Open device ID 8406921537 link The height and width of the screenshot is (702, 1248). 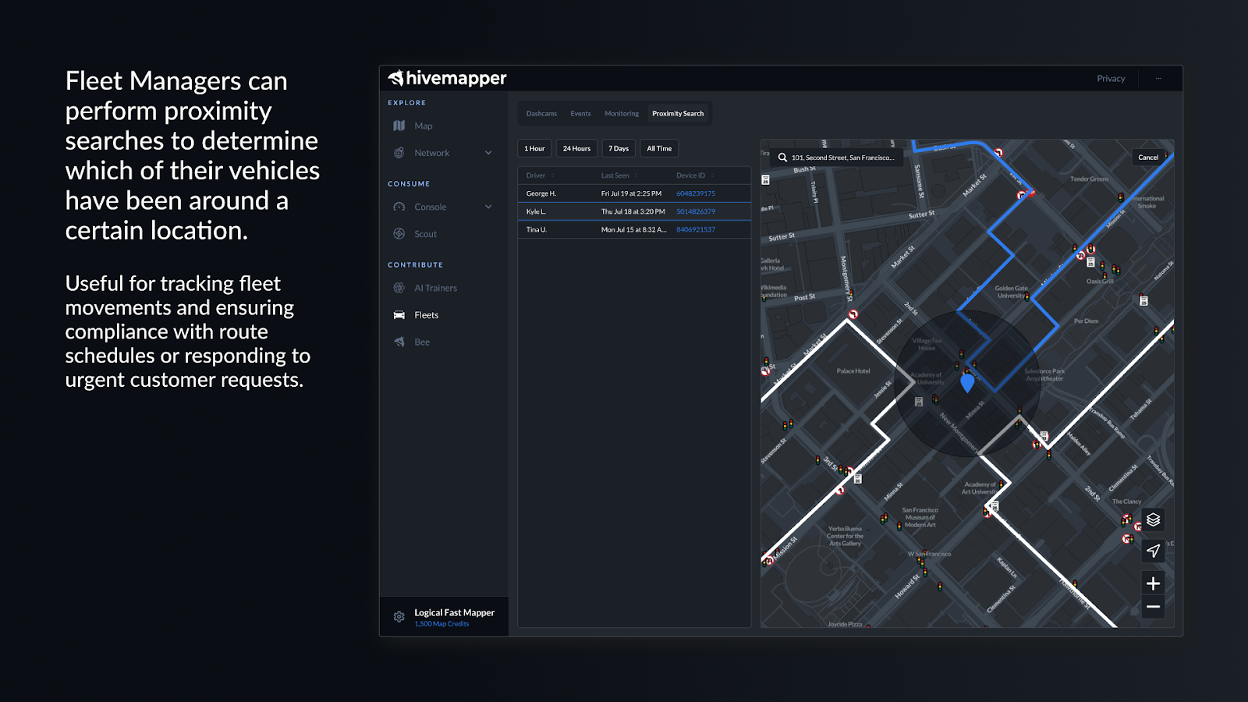pos(696,230)
